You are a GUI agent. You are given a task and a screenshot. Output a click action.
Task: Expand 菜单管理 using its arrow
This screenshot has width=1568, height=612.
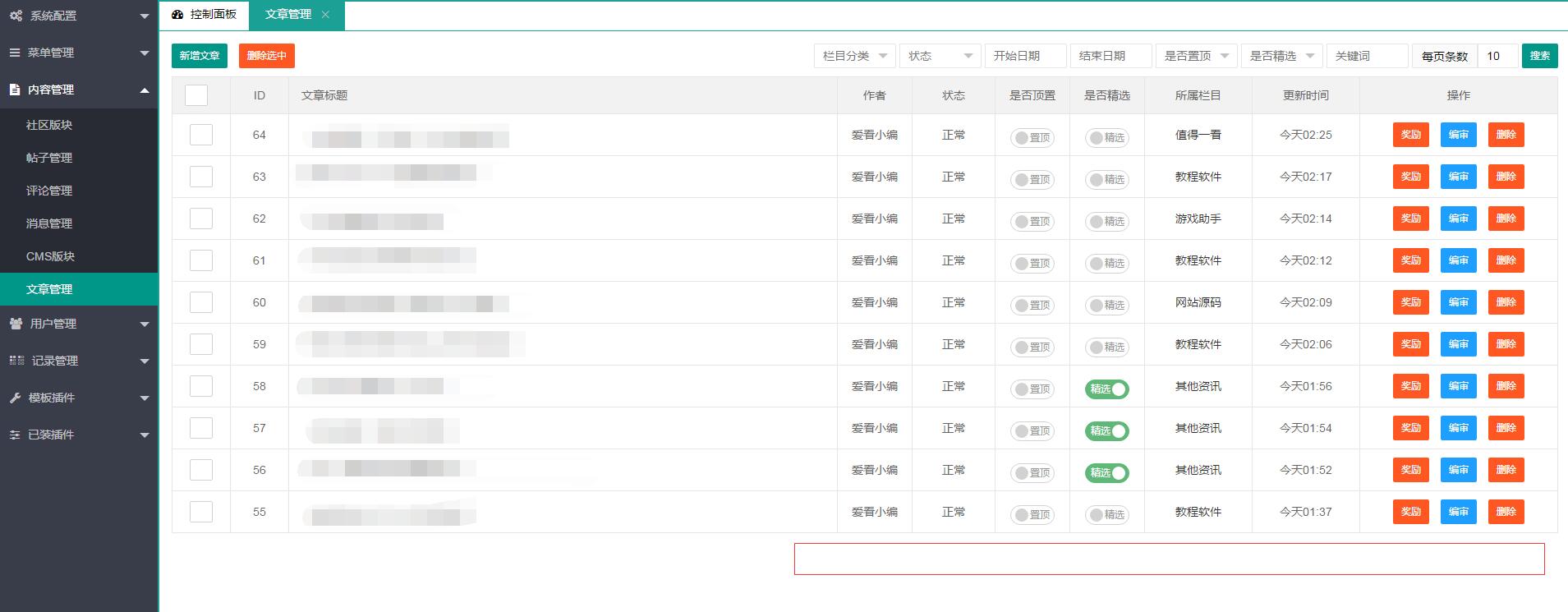click(145, 53)
